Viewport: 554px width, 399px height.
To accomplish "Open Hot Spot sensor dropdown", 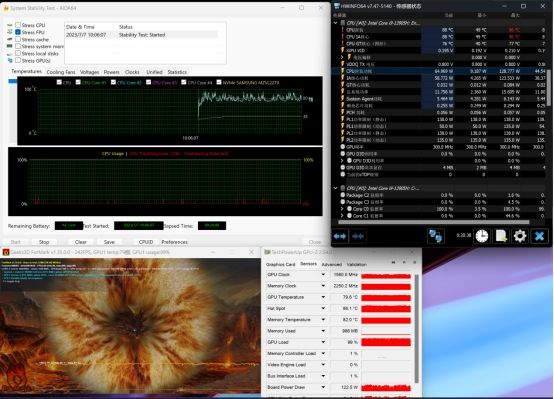I will (x=323, y=309).
